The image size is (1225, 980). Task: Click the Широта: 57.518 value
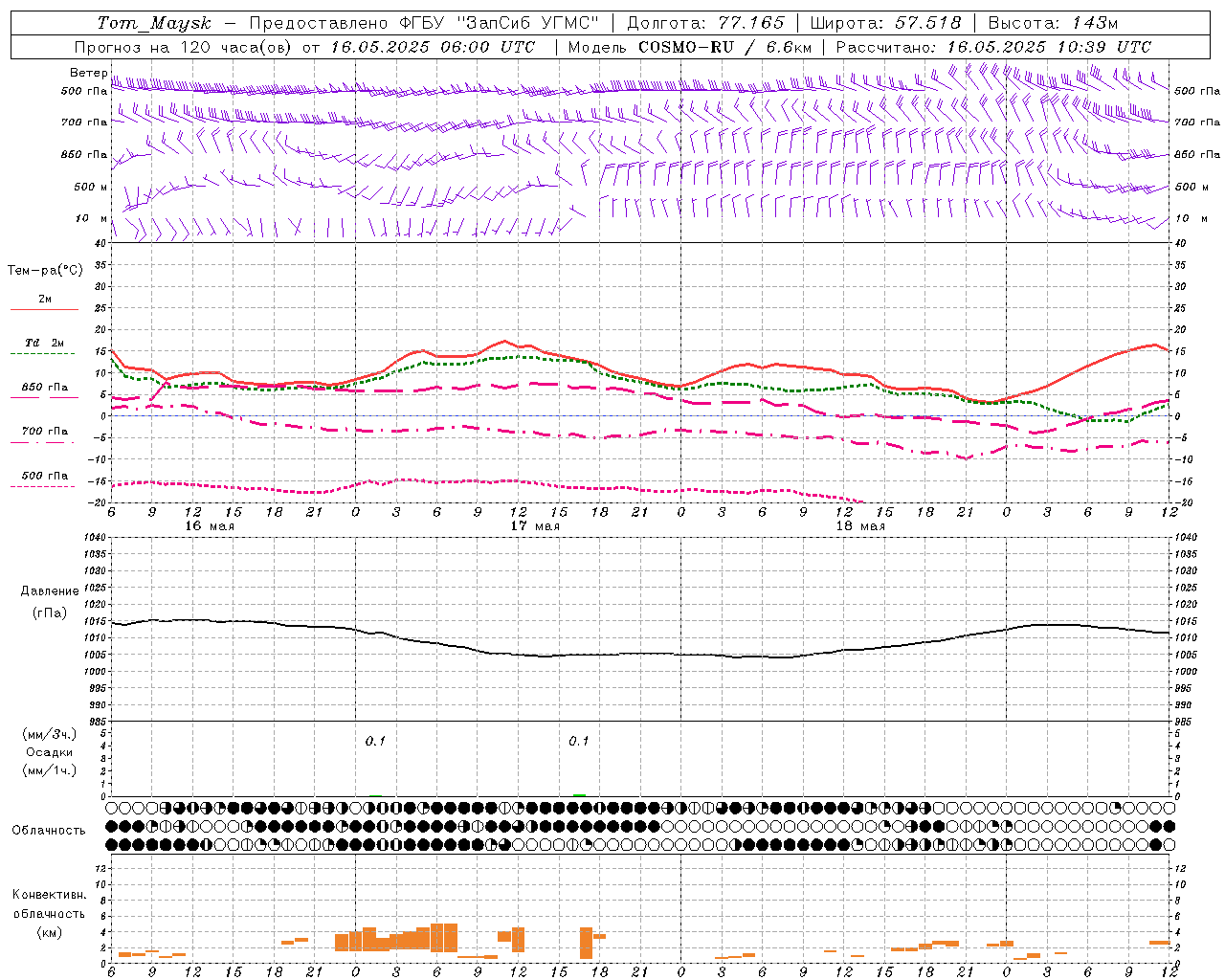click(x=886, y=23)
